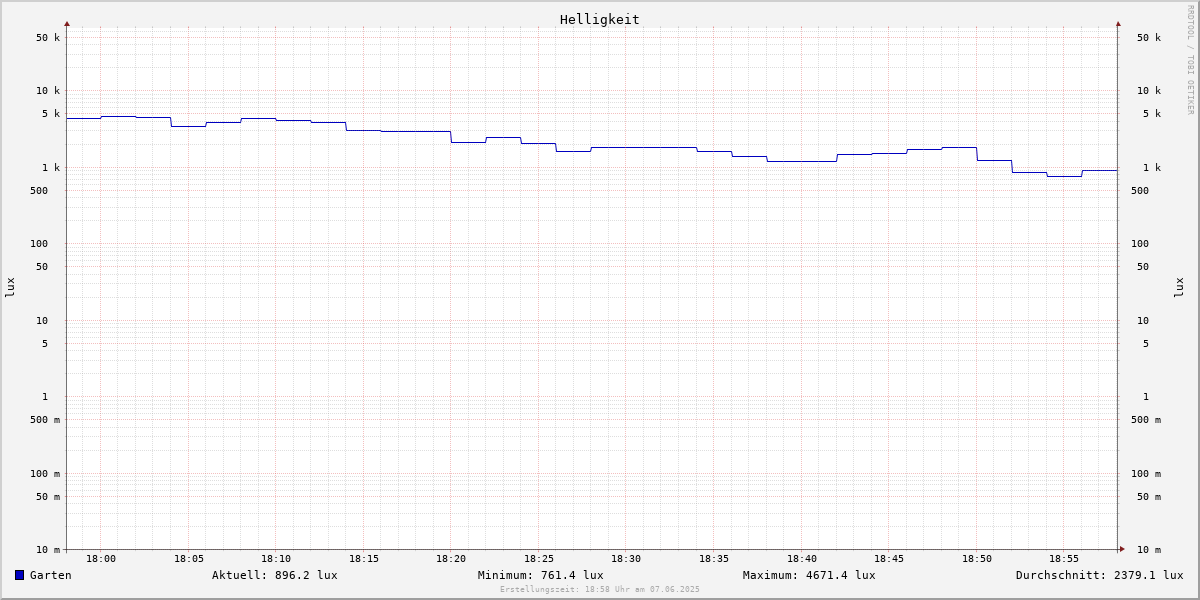Click the 18:15 time axis label
The height and width of the screenshot is (600, 1200).
click(x=364, y=559)
